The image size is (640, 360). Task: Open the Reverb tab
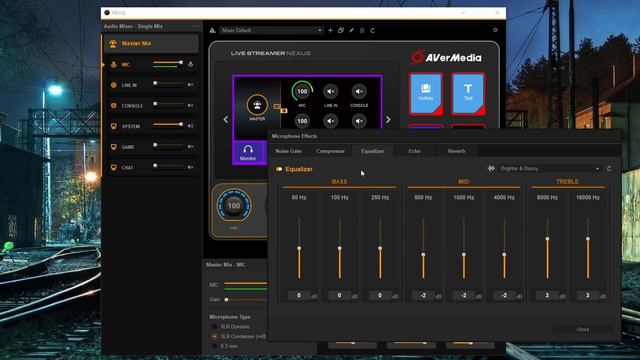click(x=456, y=151)
